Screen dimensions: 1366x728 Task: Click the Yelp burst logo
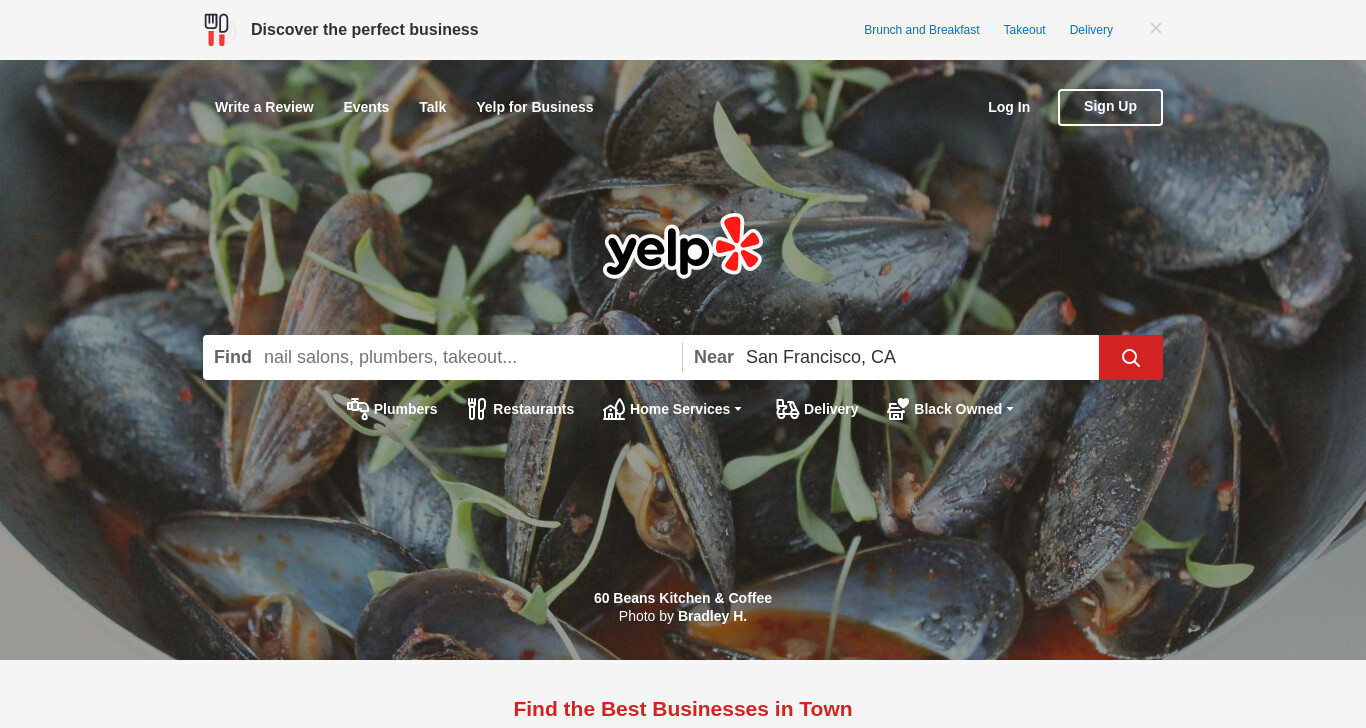(683, 245)
